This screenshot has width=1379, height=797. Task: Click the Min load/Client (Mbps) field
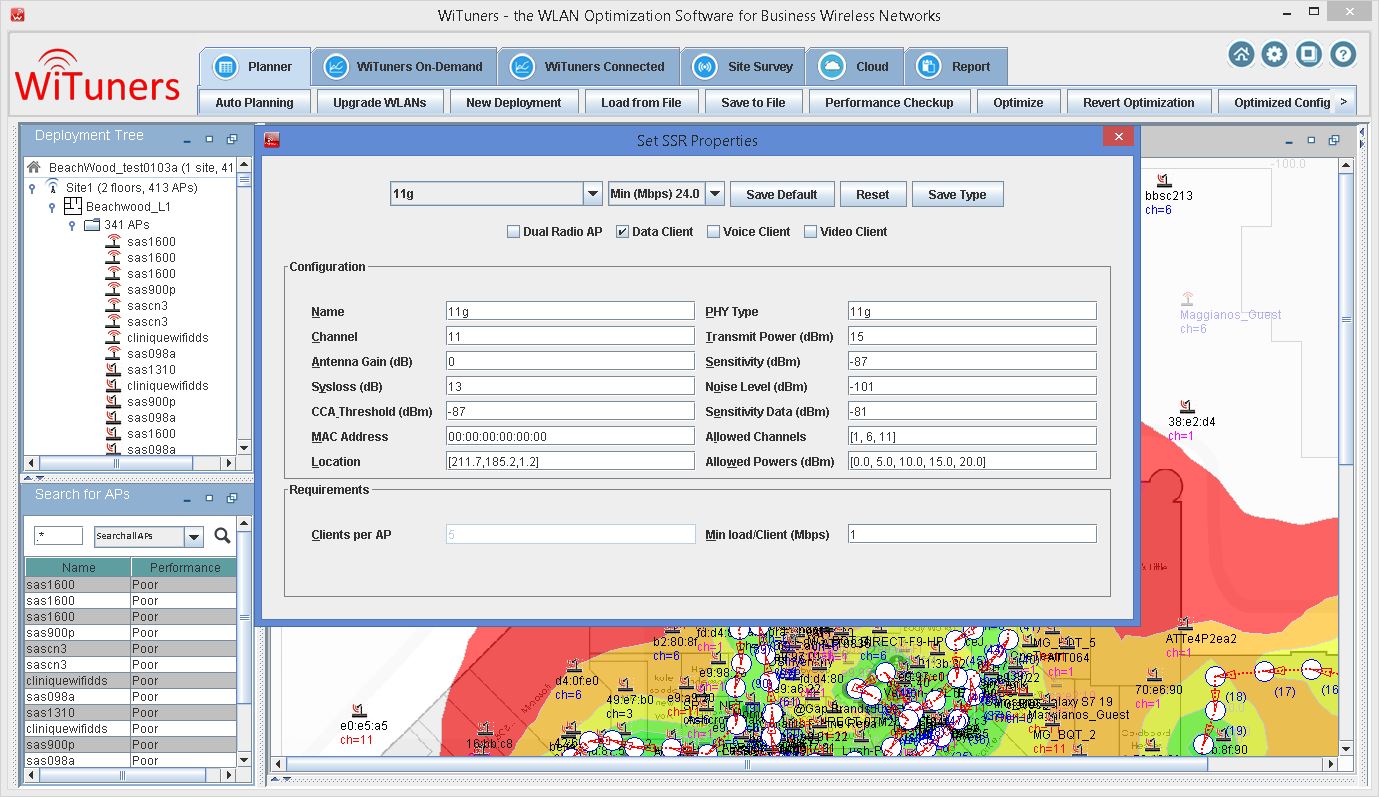click(972, 534)
